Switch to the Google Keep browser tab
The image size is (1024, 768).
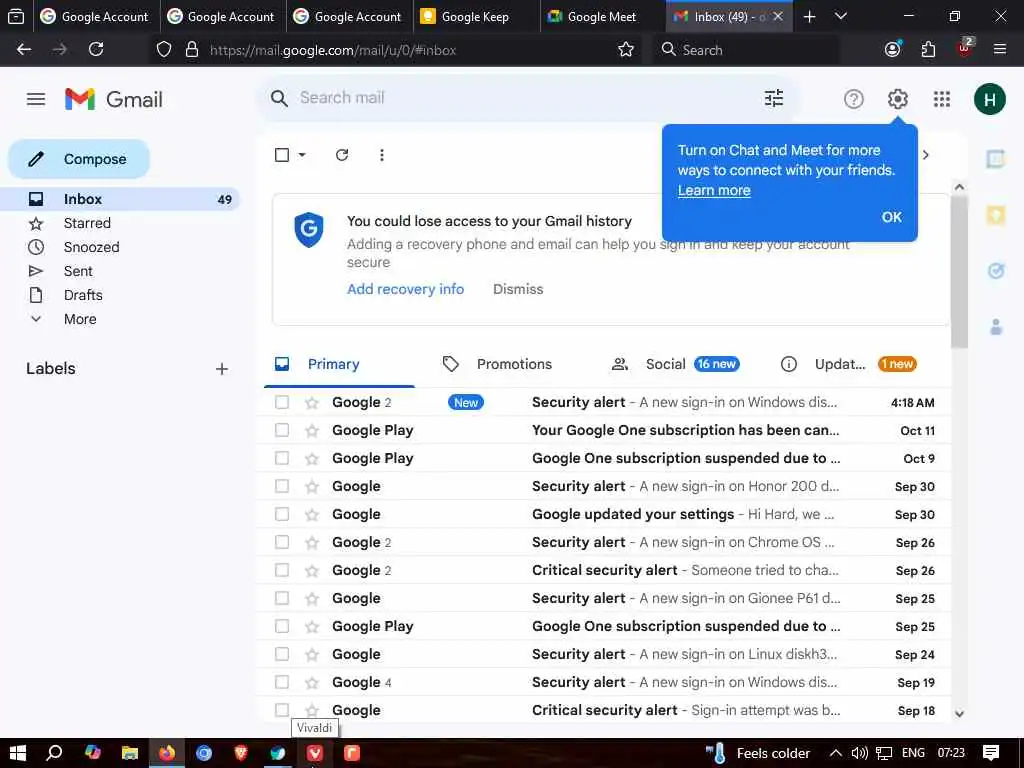pos(475,16)
